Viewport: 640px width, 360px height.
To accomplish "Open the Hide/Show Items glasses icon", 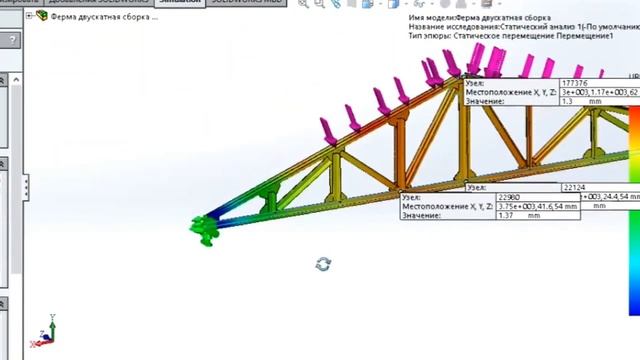I will pyautogui.click(x=419, y=4).
